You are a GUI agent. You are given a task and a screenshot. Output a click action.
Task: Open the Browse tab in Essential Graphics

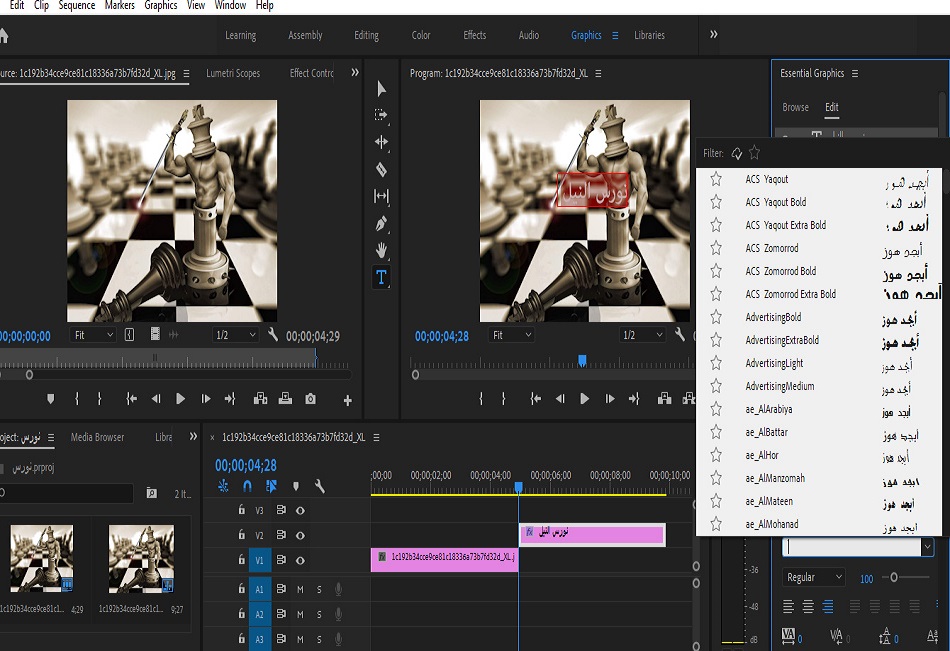tap(795, 107)
